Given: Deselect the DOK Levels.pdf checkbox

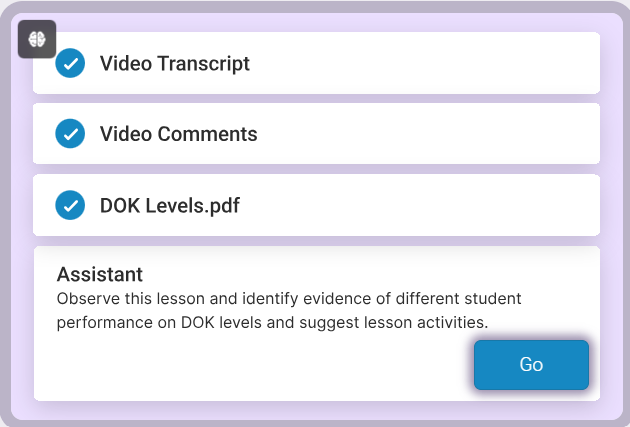Looking at the screenshot, I should 70,205.
